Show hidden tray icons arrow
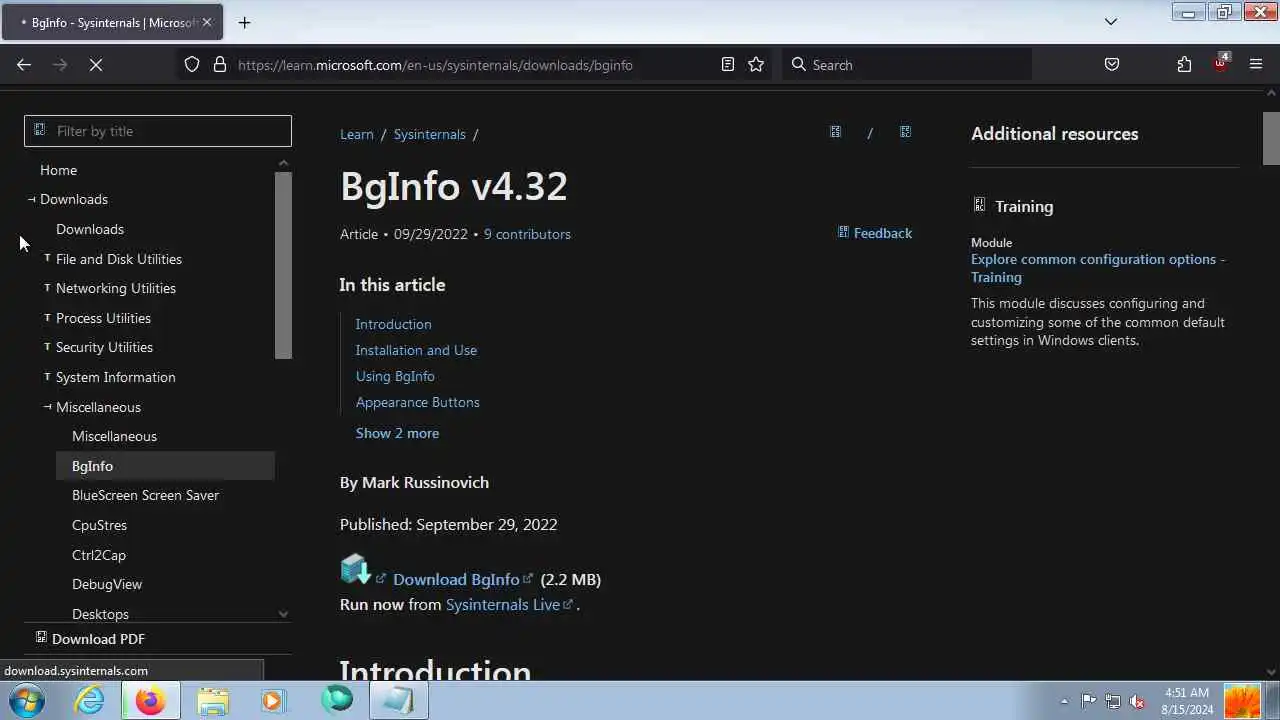This screenshot has width=1280, height=720. 1063,702
